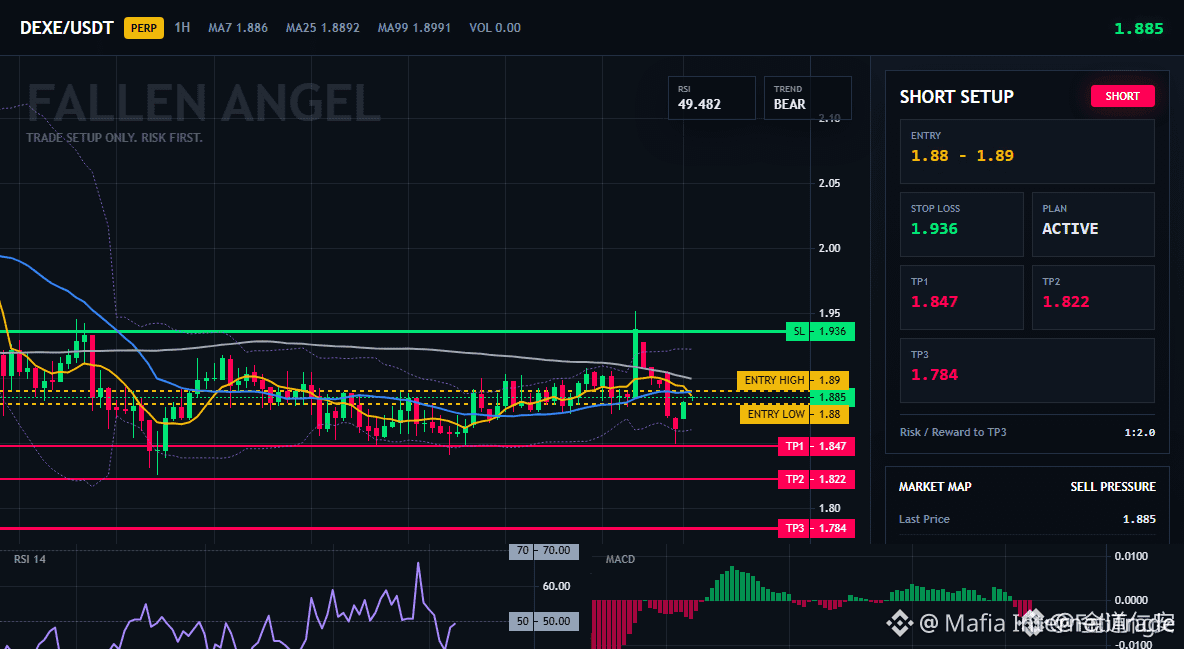Click the TREND BEAR box
This screenshot has width=1184, height=649.
[807, 97]
